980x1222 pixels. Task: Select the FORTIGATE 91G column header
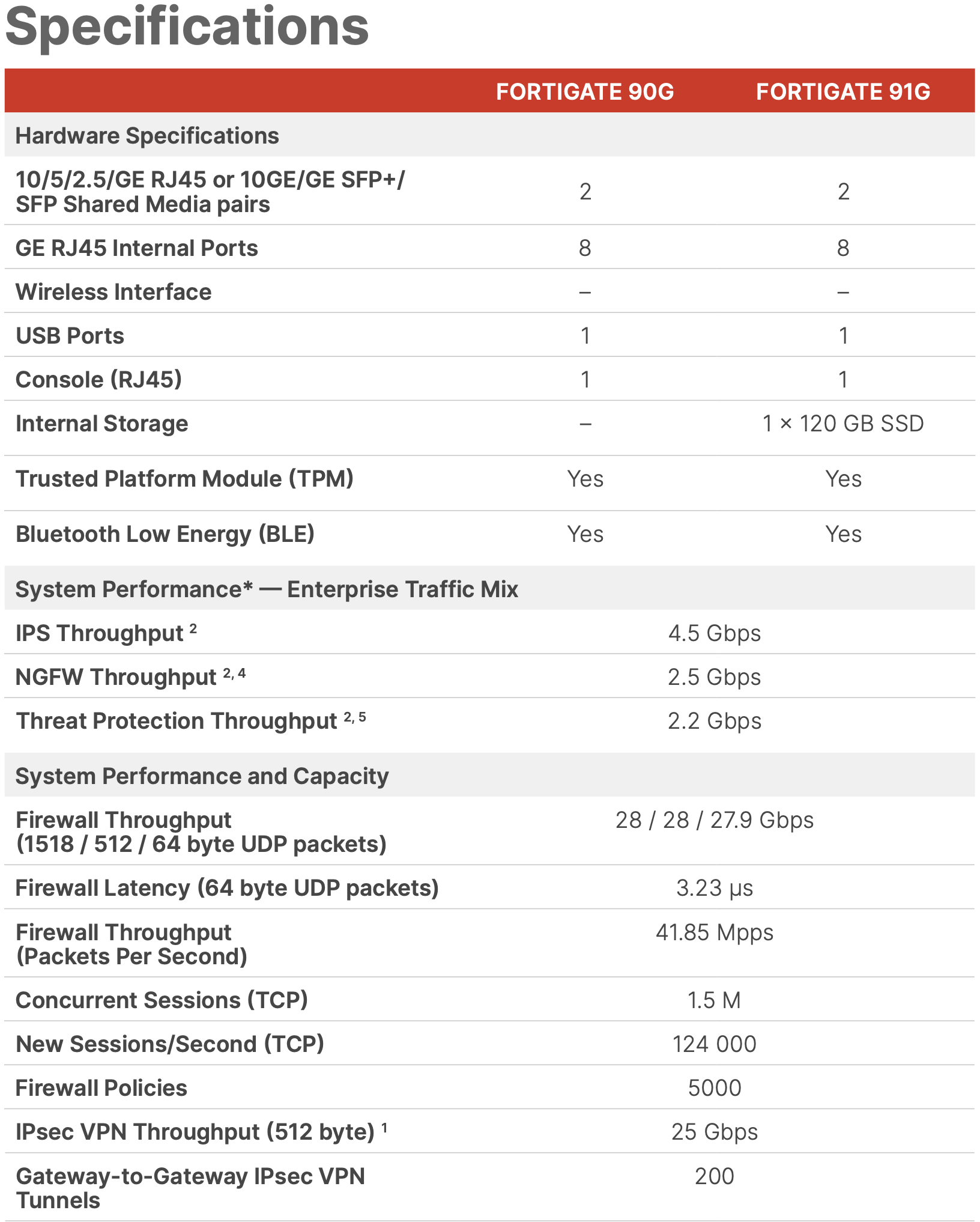(x=843, y=92)
